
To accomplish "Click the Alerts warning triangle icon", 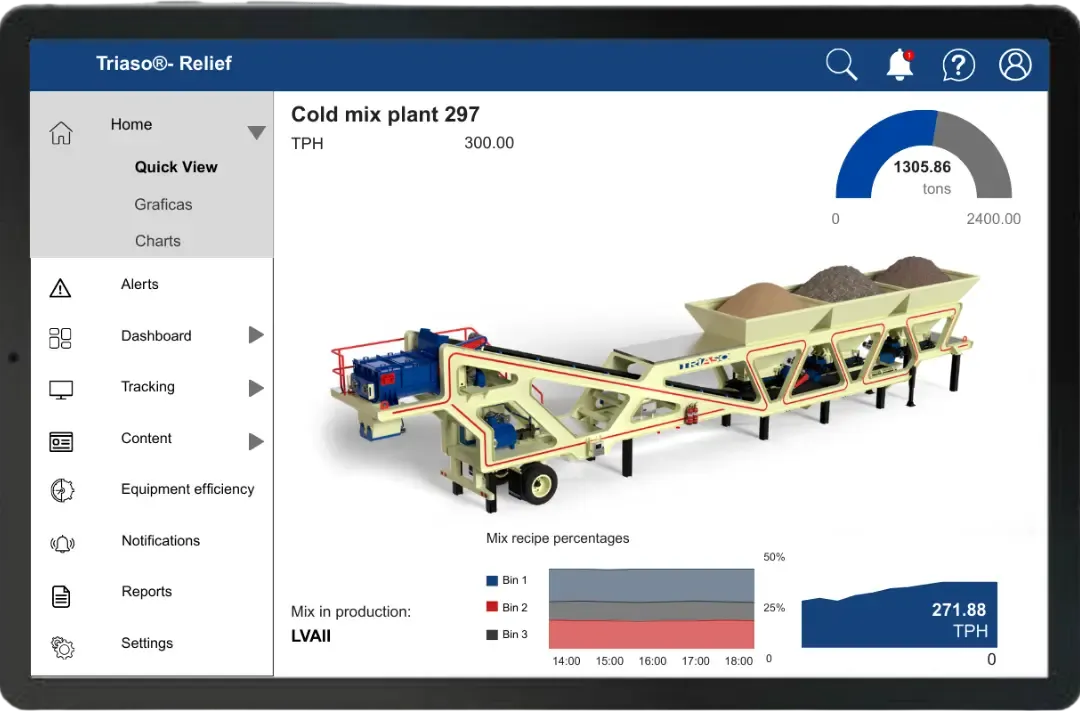I will click(61, 289).
